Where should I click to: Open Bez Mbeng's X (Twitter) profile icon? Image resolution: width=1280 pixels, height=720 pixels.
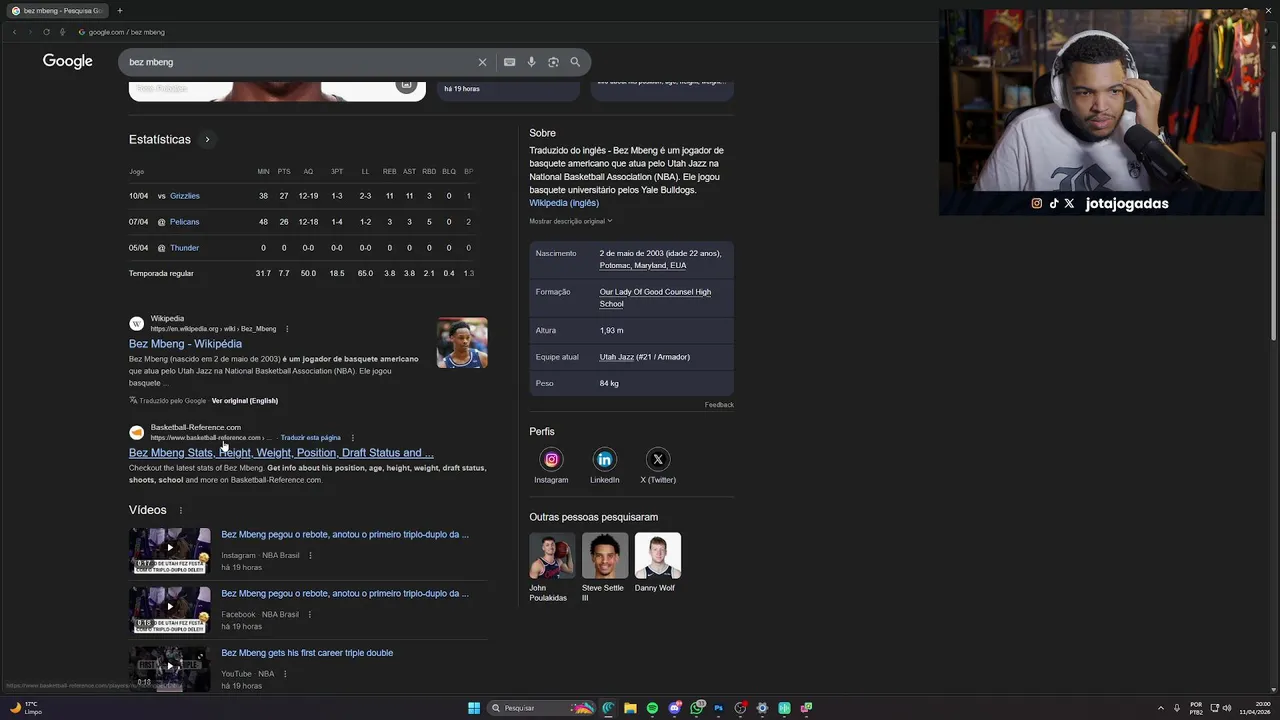tap(657, 459)
